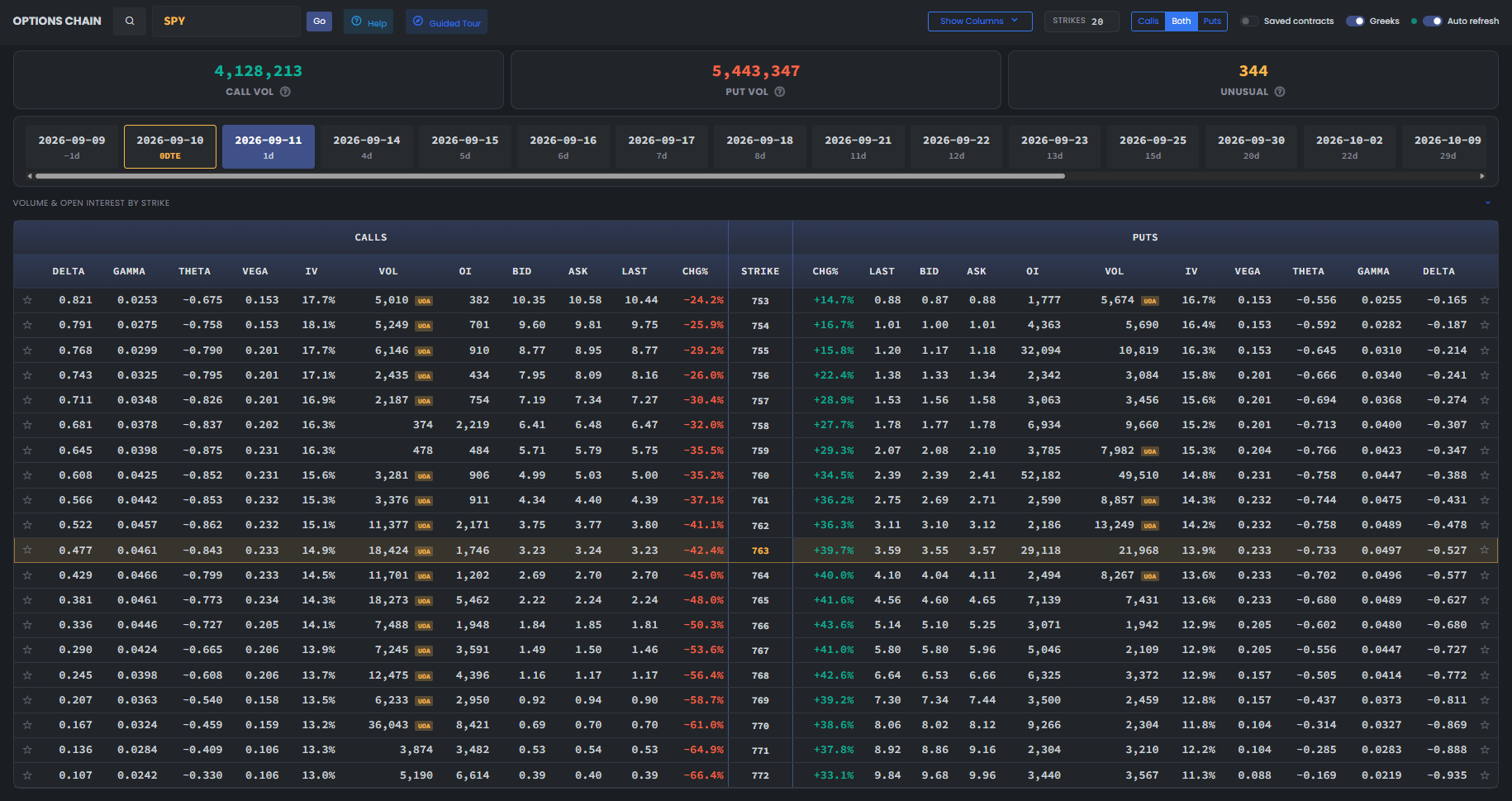1512x801 pixels.
Task: Click the left arrow of the expiration scrollbar
Action: click(30, 176)
